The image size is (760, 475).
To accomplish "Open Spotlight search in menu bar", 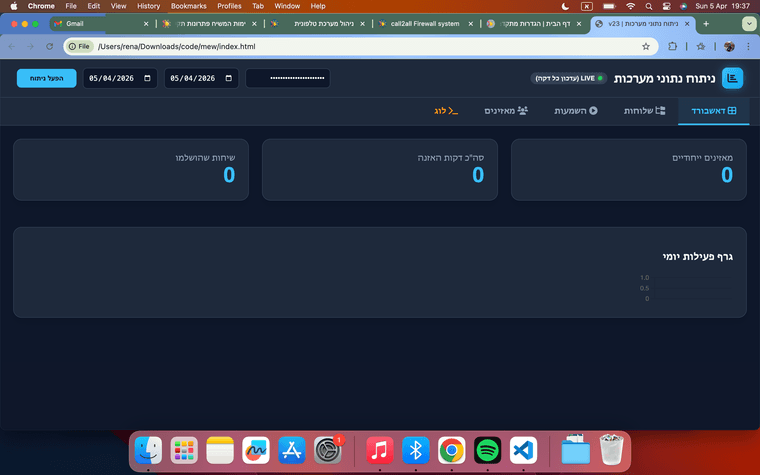I will (x=649, y=6).
